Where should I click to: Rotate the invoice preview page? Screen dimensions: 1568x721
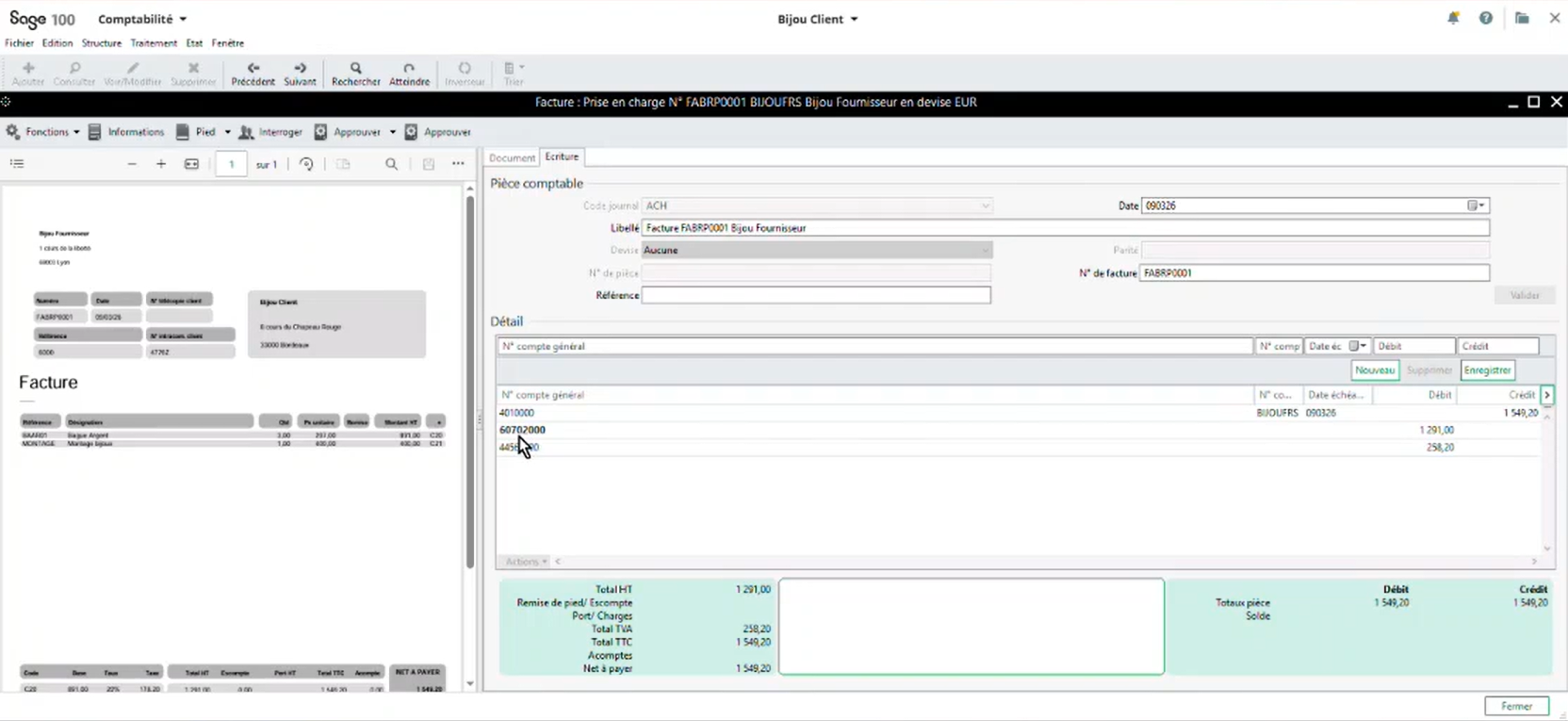click(306, 164)
